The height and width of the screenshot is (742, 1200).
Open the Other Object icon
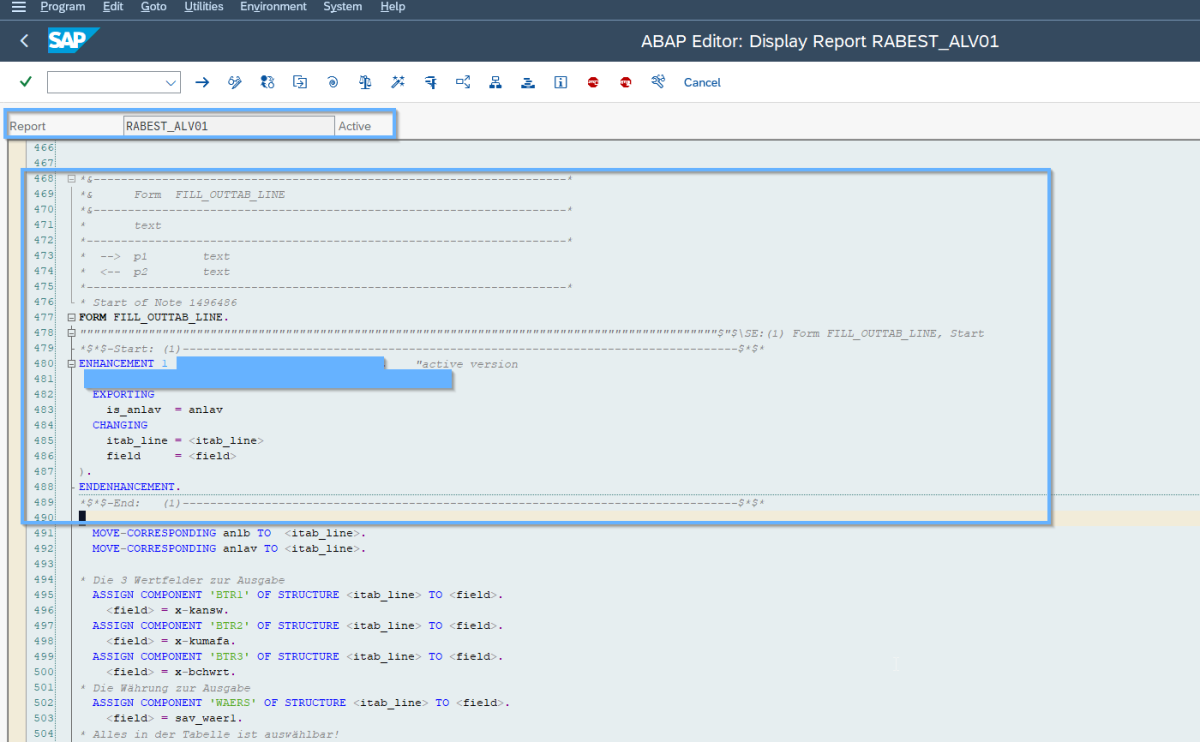(x=267, y=82)
